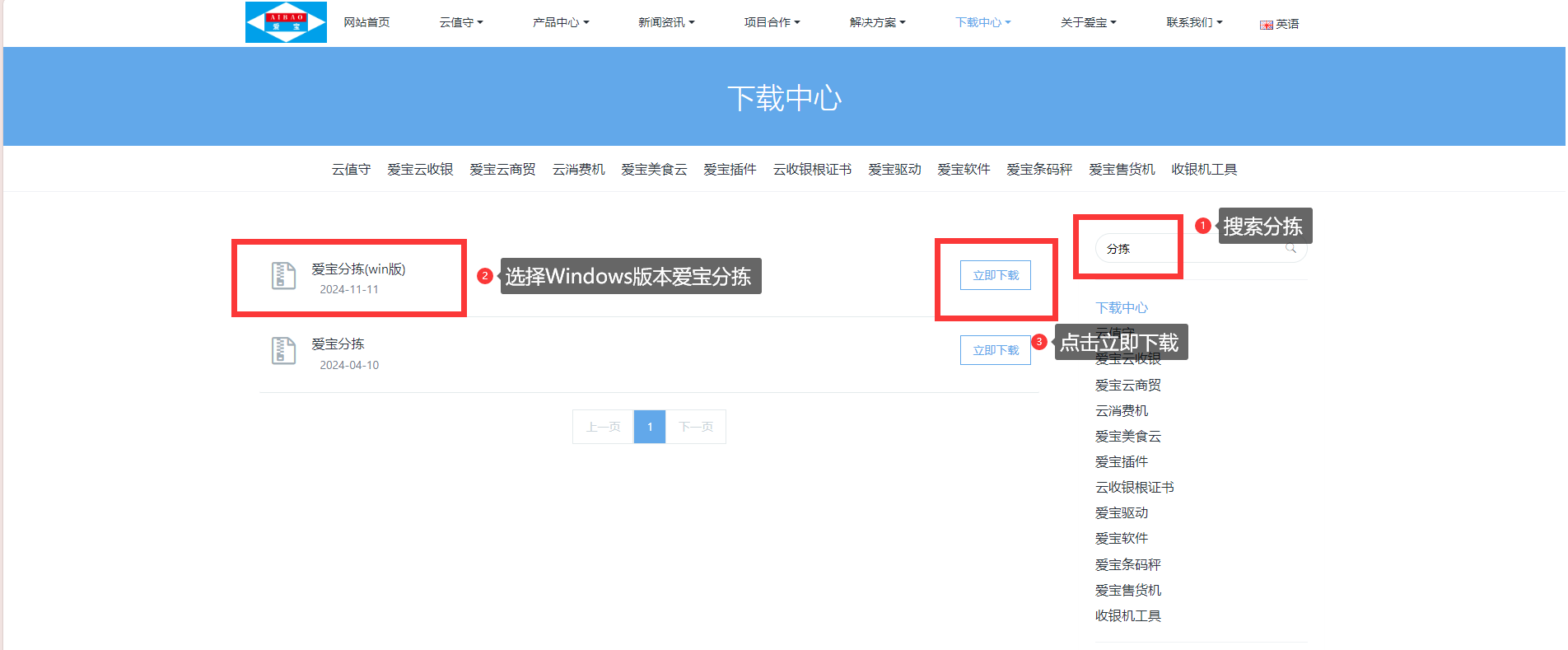
Task: Go to 网站首页 in the top navigation
Action: [x=366, y=22]
